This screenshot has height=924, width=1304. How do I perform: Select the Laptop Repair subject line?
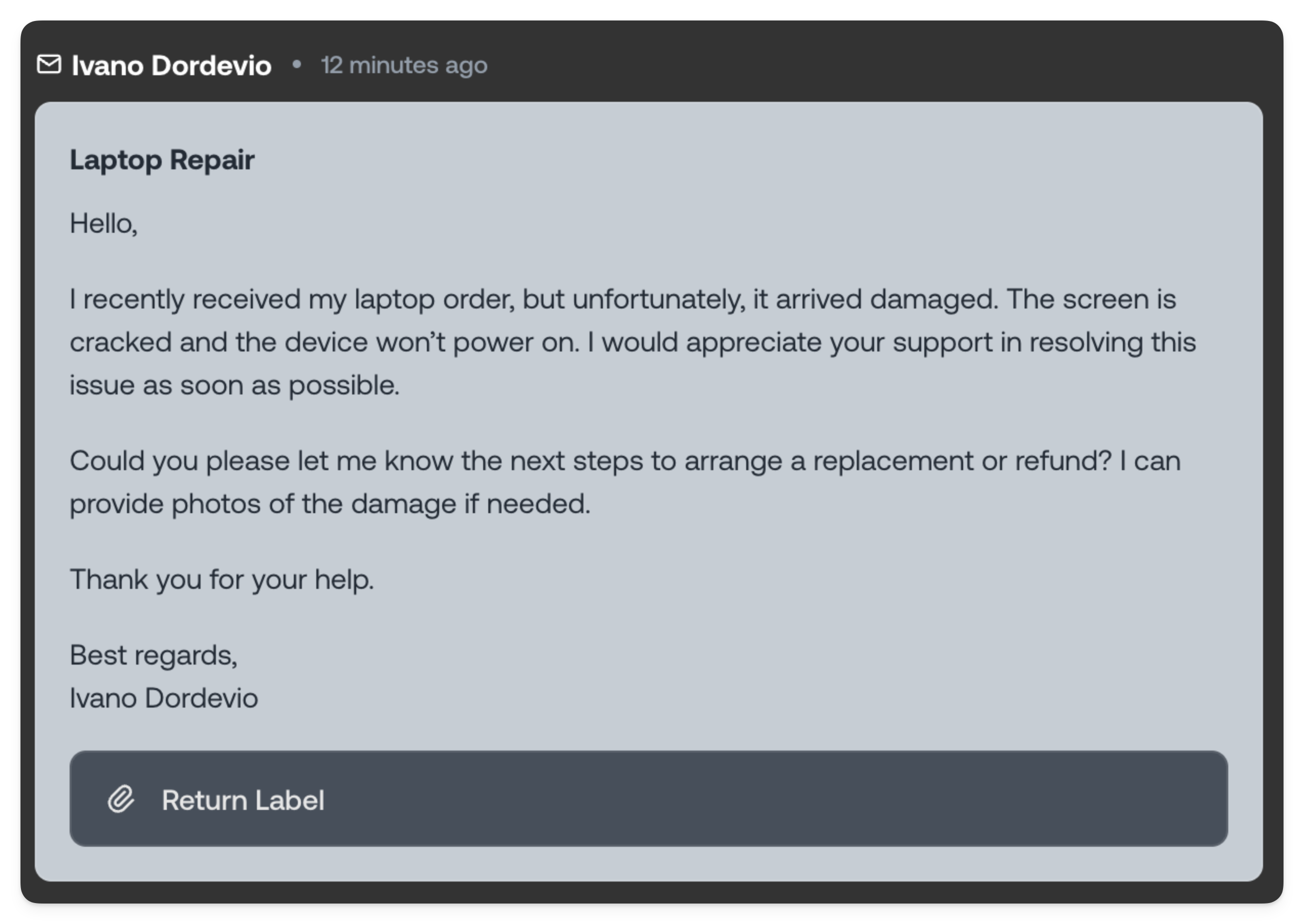(x=162, y=160)
